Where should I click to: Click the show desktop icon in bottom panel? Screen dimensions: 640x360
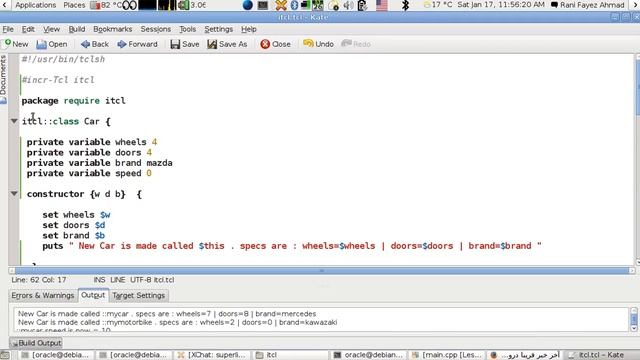(x=5, y=355)
